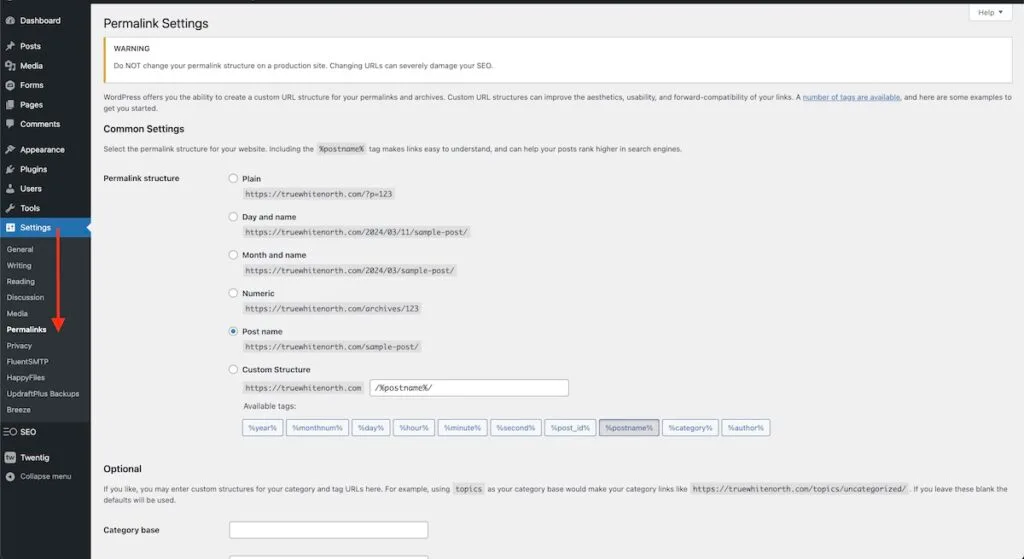Select the Plain permalink radio button
The image size is (1024, 559).
pos(233,179)
